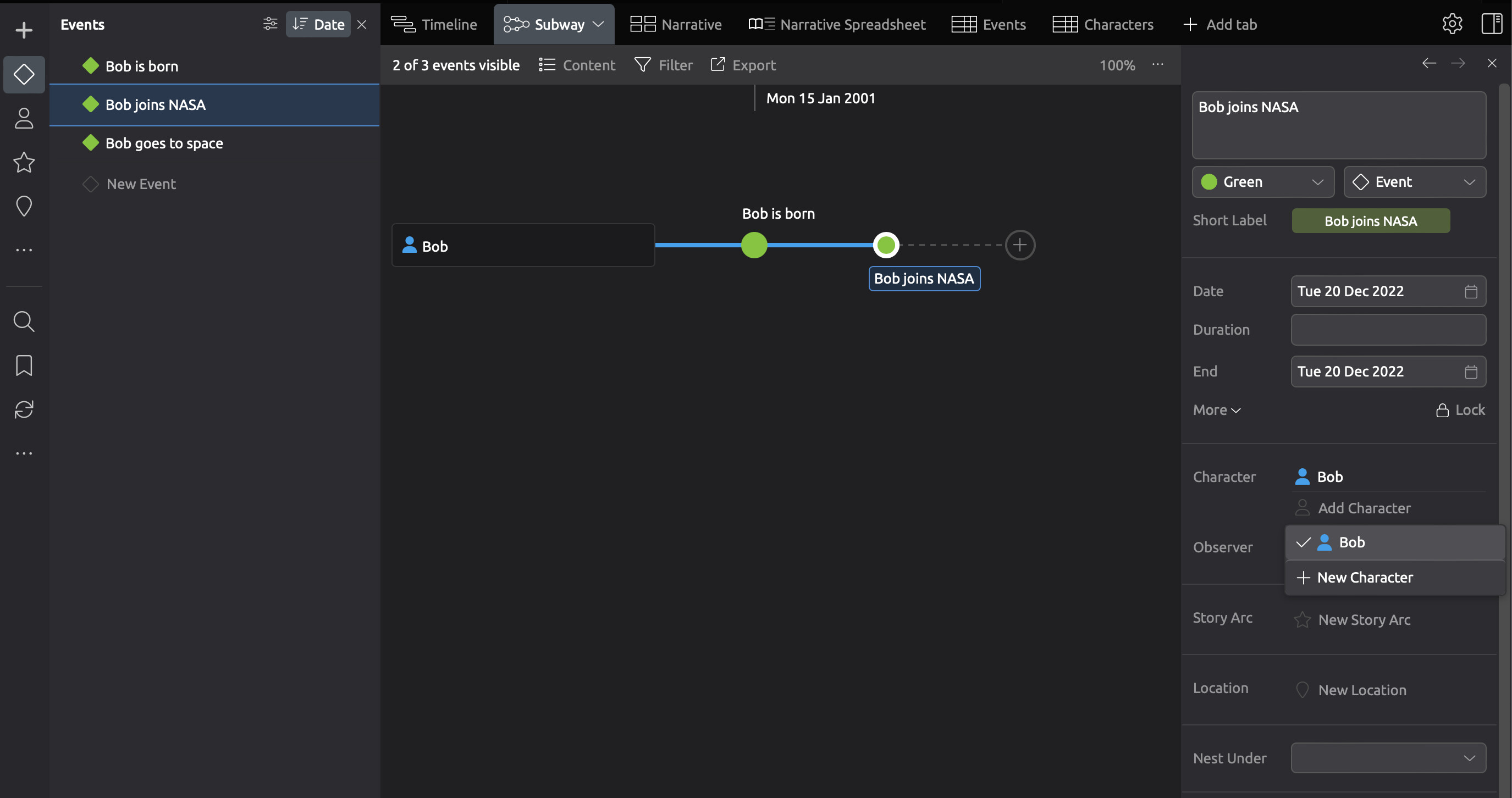Open the Story Arcs star icon
Screen dimensions: 1512x798
pyautogui.click(x=24, y=163)
